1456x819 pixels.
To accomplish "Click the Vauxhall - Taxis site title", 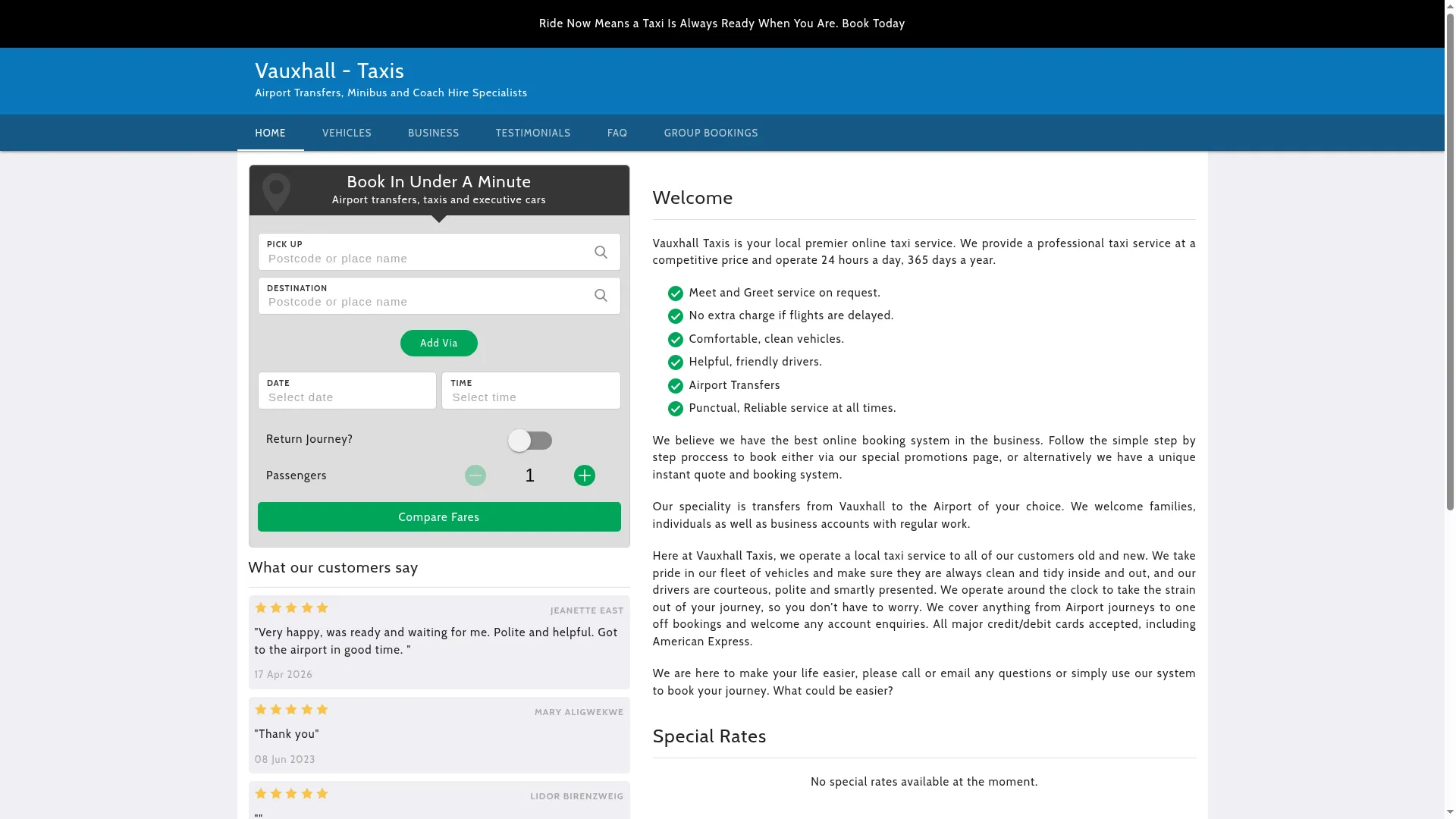I will 329,71.
